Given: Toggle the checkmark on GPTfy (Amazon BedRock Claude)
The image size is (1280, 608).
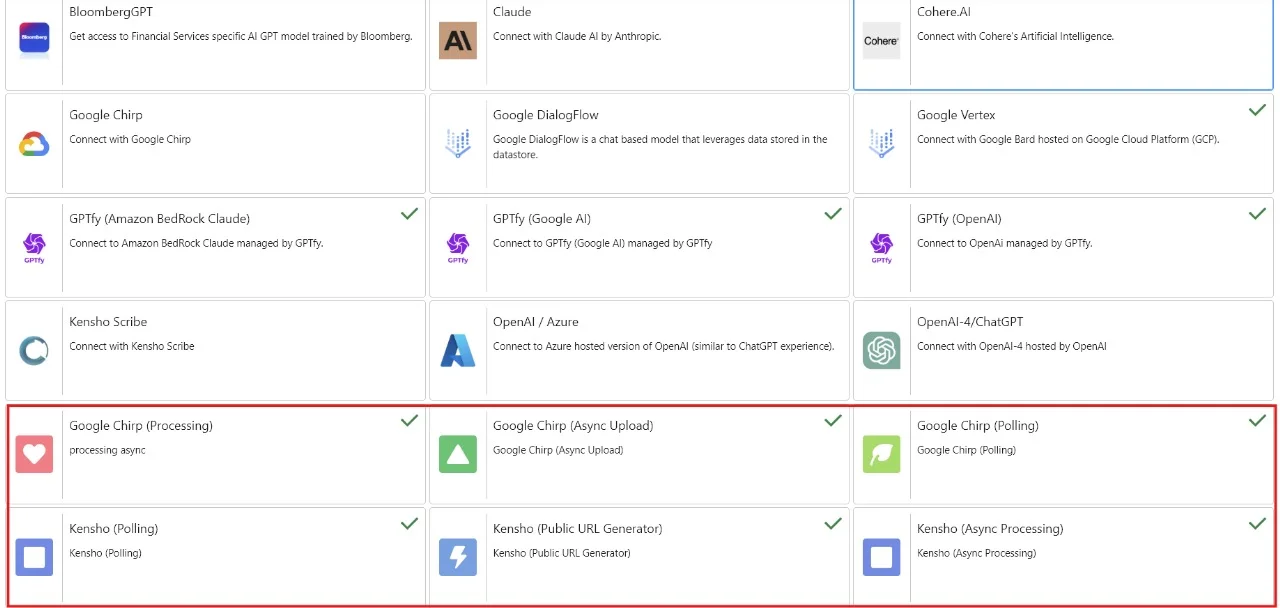Looking at the screenshot, I should [409, 213].
